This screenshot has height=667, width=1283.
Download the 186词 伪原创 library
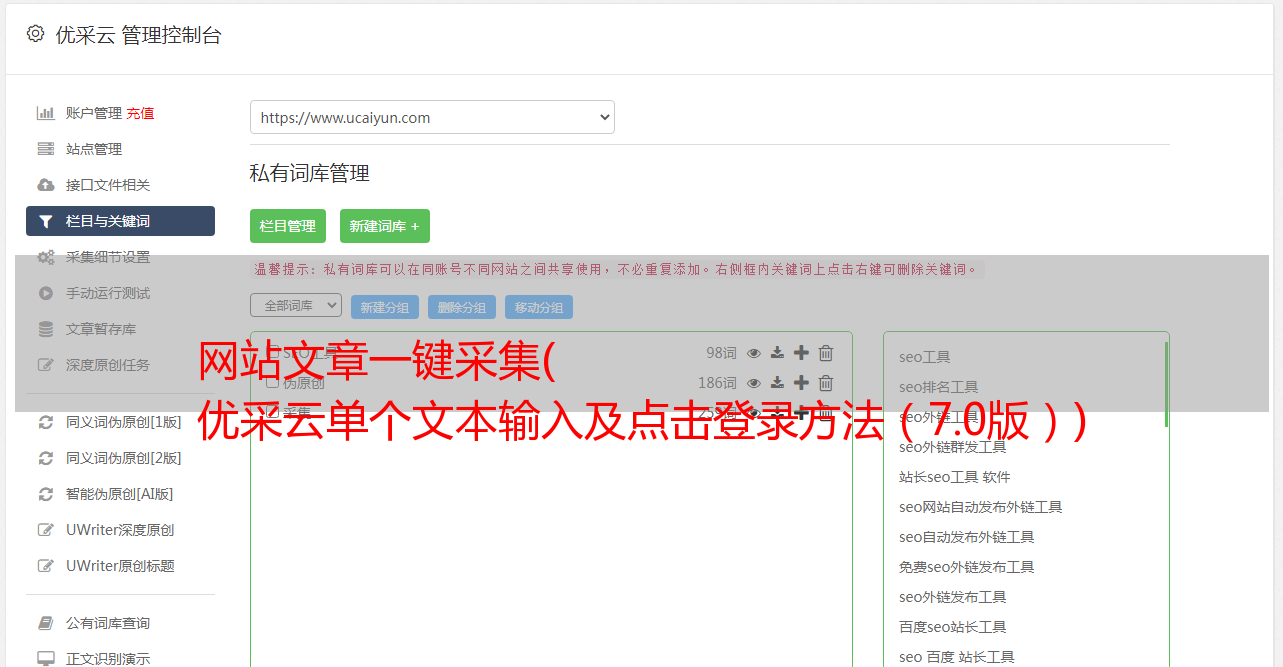pos(777,383)
